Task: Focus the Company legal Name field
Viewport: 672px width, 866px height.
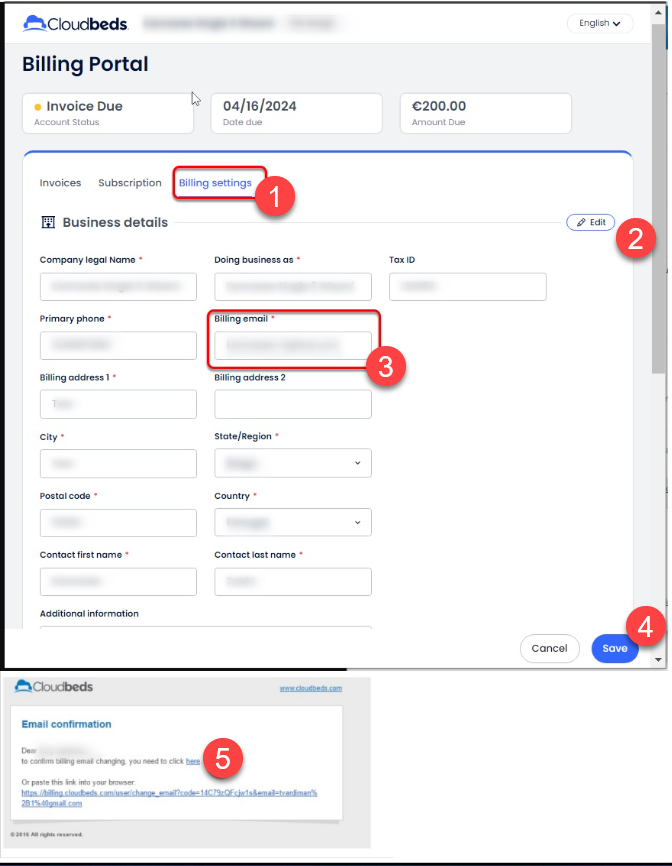Action: (118, 287)
